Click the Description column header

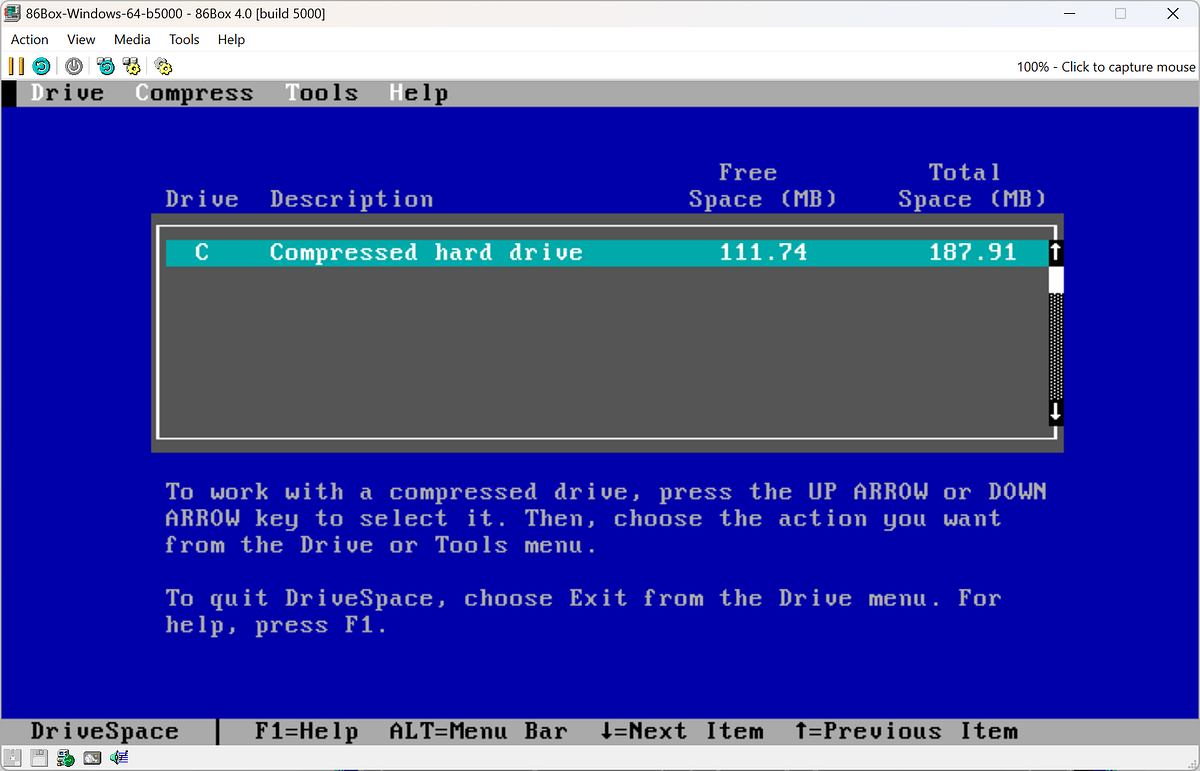point(351,199)
